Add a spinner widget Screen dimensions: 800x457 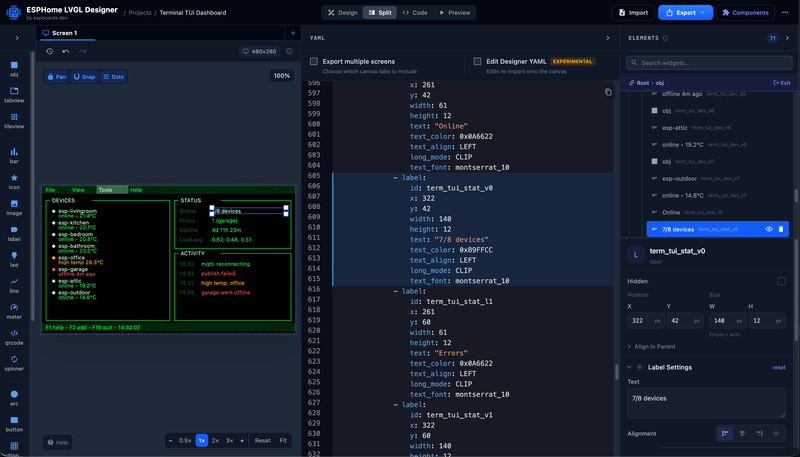click(x=14, y=363)
